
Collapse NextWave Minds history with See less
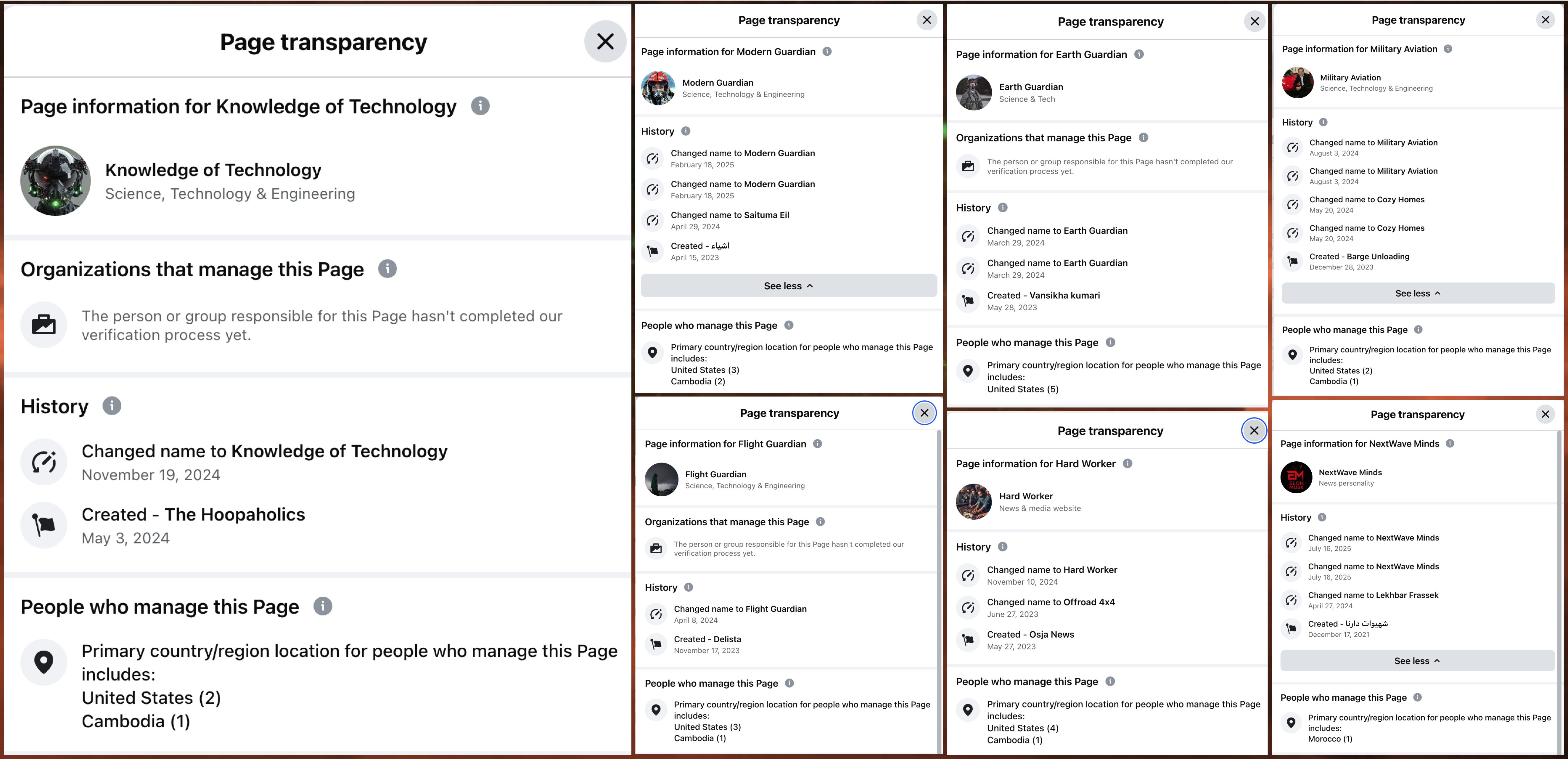point(1416,661)
